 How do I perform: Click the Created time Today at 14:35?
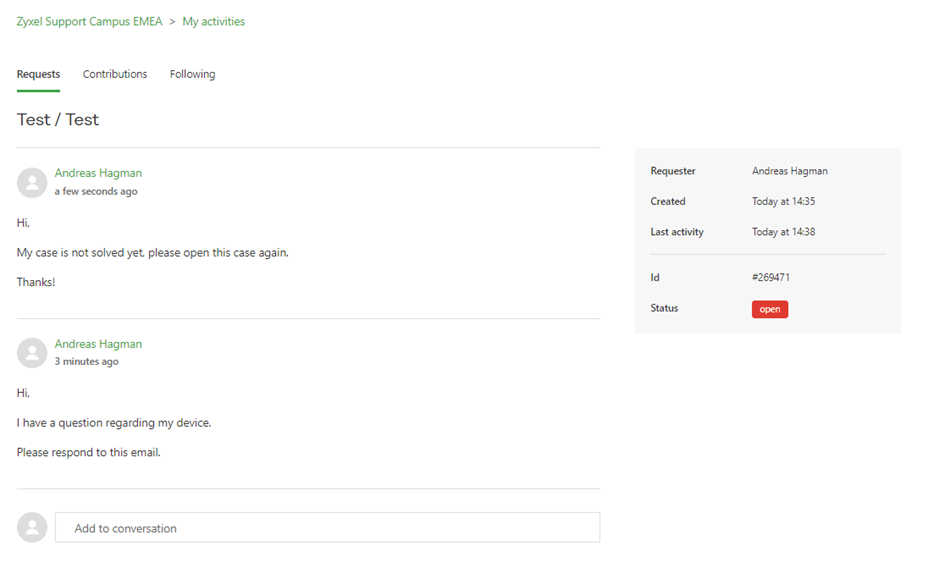point(783,201)
